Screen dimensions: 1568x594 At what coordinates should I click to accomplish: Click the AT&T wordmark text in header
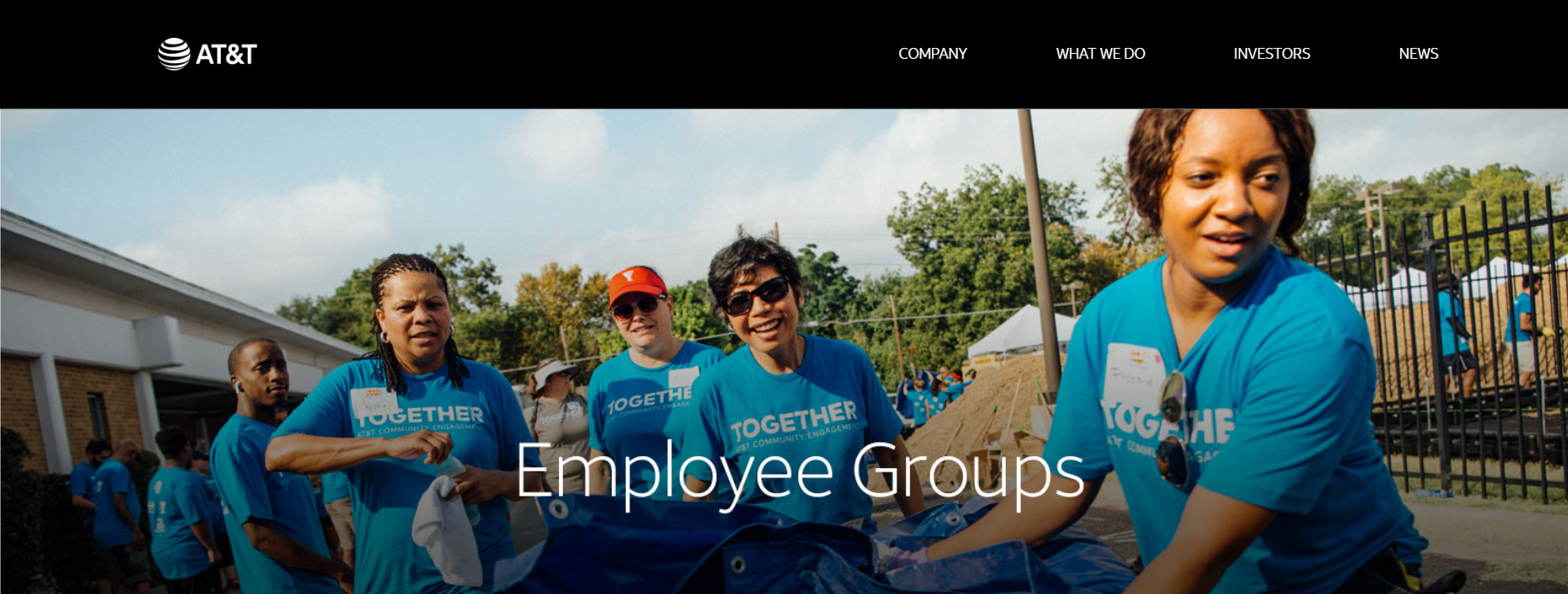click(226, 55)
